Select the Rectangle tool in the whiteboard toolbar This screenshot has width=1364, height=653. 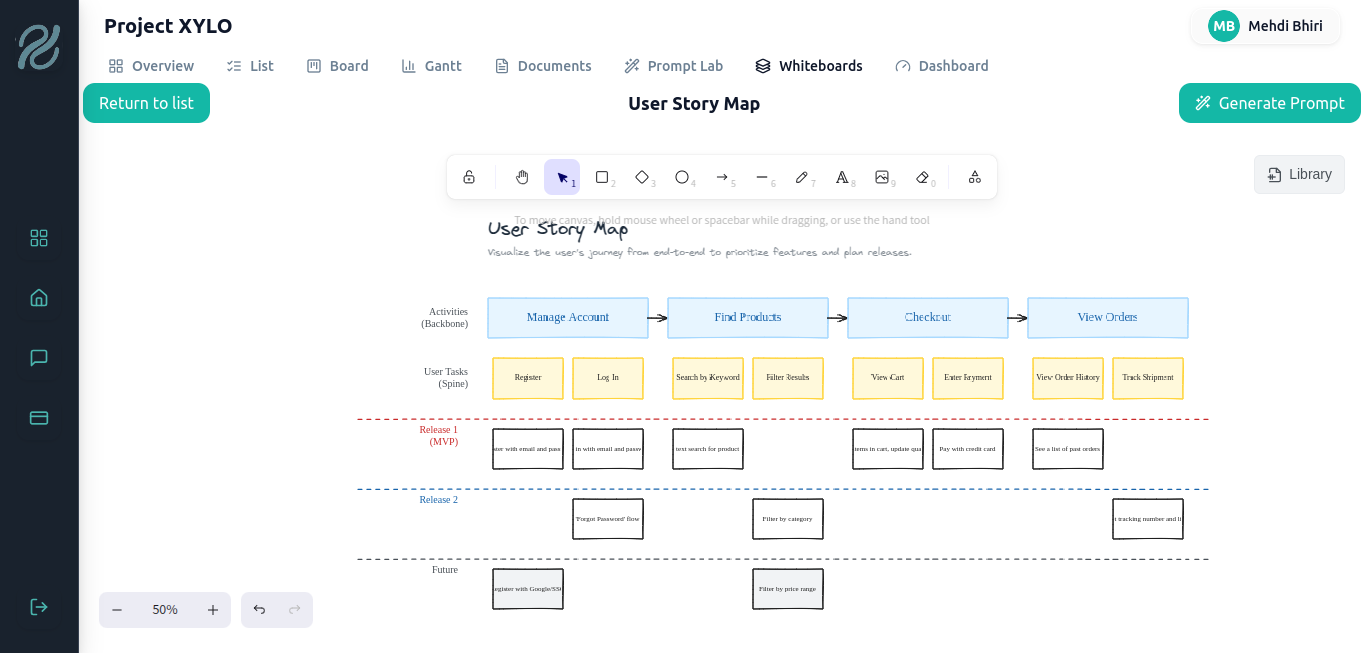[x=602, y=177]
